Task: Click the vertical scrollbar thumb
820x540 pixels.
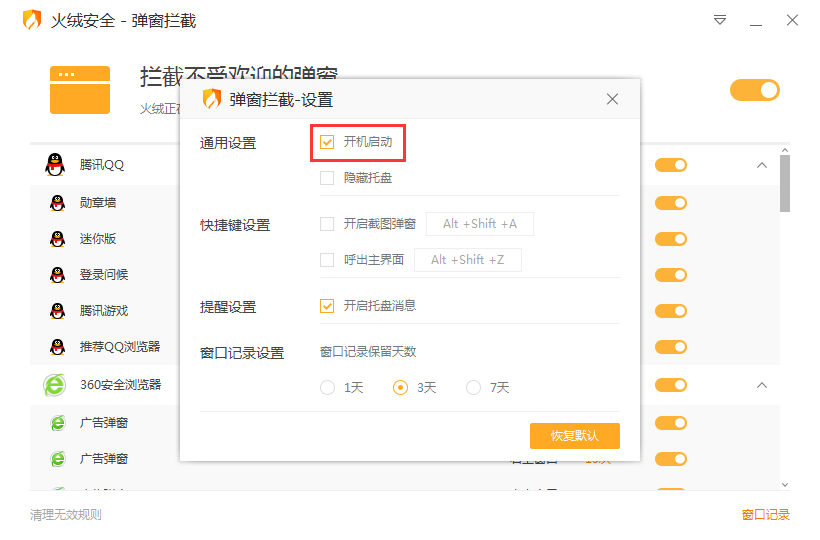Action: point(785,183)
